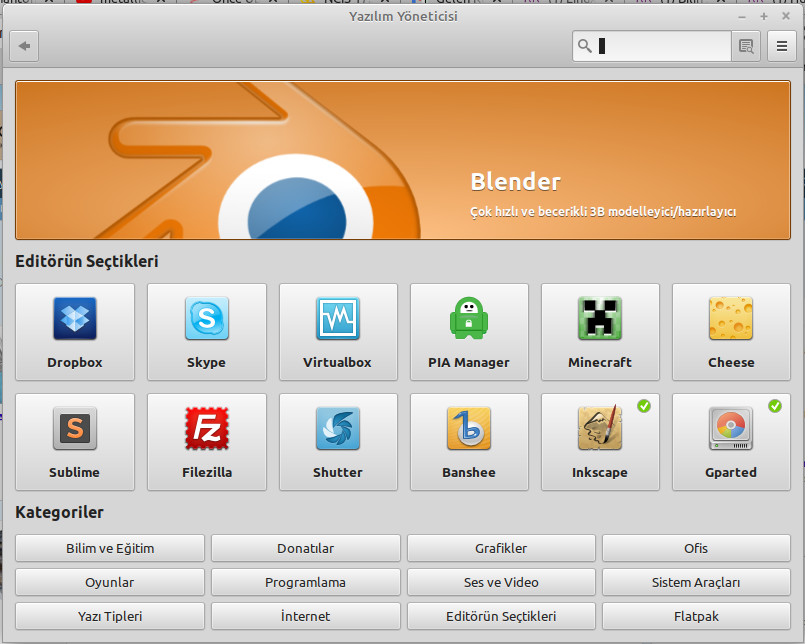The image size is (805, 644).
Task: Open the Shutter app tile
Action: (x=338, y=442)
